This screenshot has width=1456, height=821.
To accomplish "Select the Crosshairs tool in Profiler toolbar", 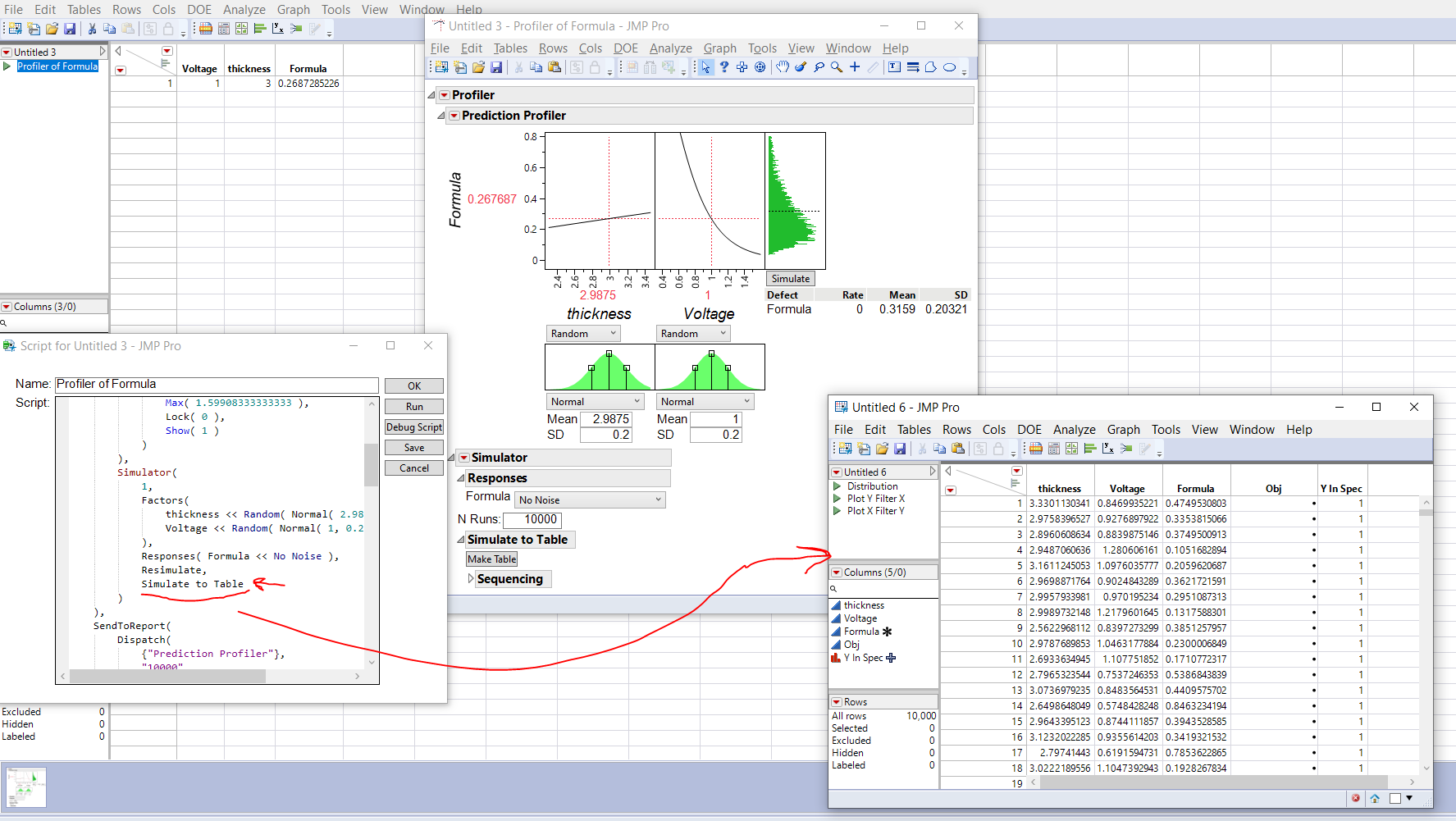I will (x=855, y=67).
